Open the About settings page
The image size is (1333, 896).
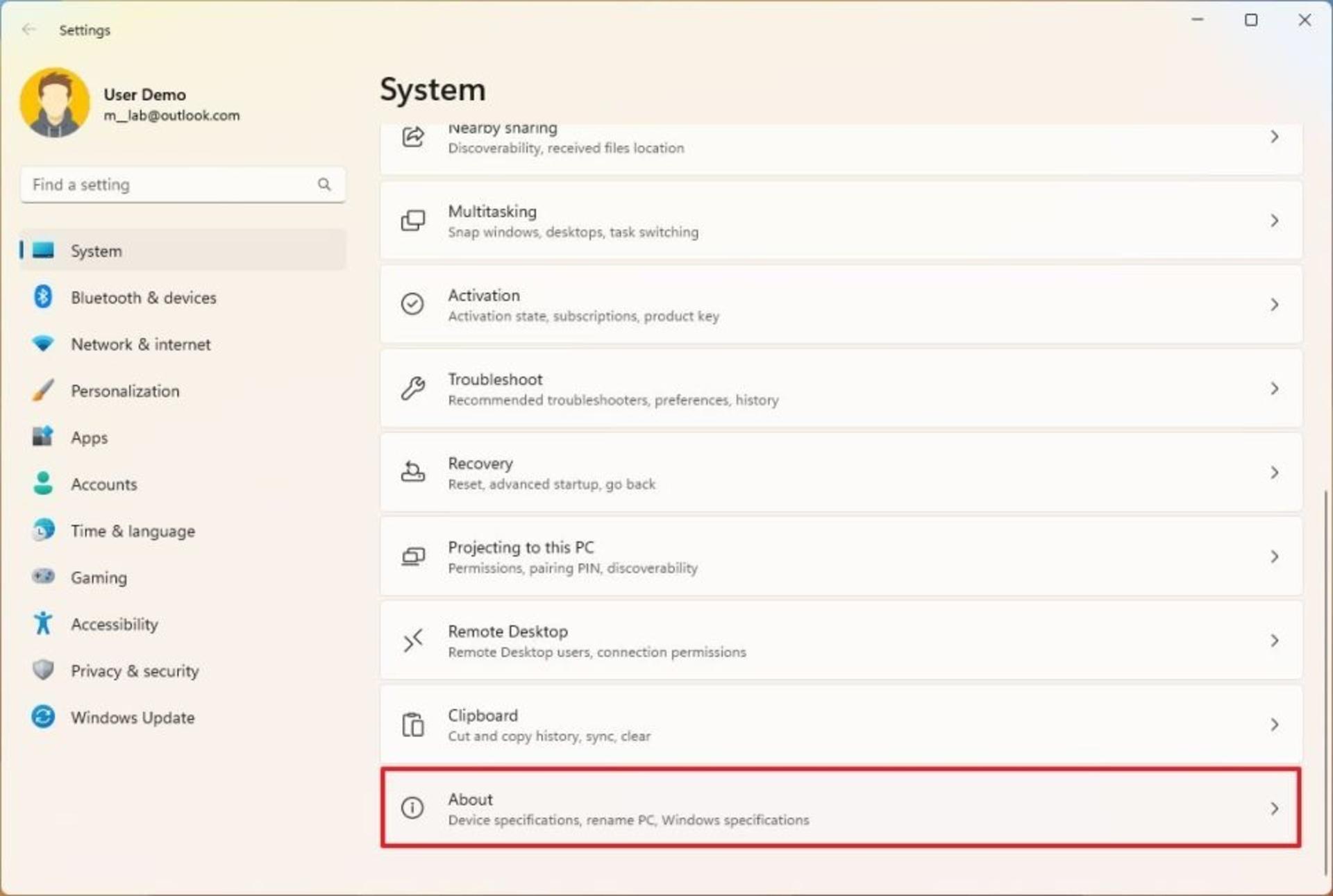click(x=841, y=808)
